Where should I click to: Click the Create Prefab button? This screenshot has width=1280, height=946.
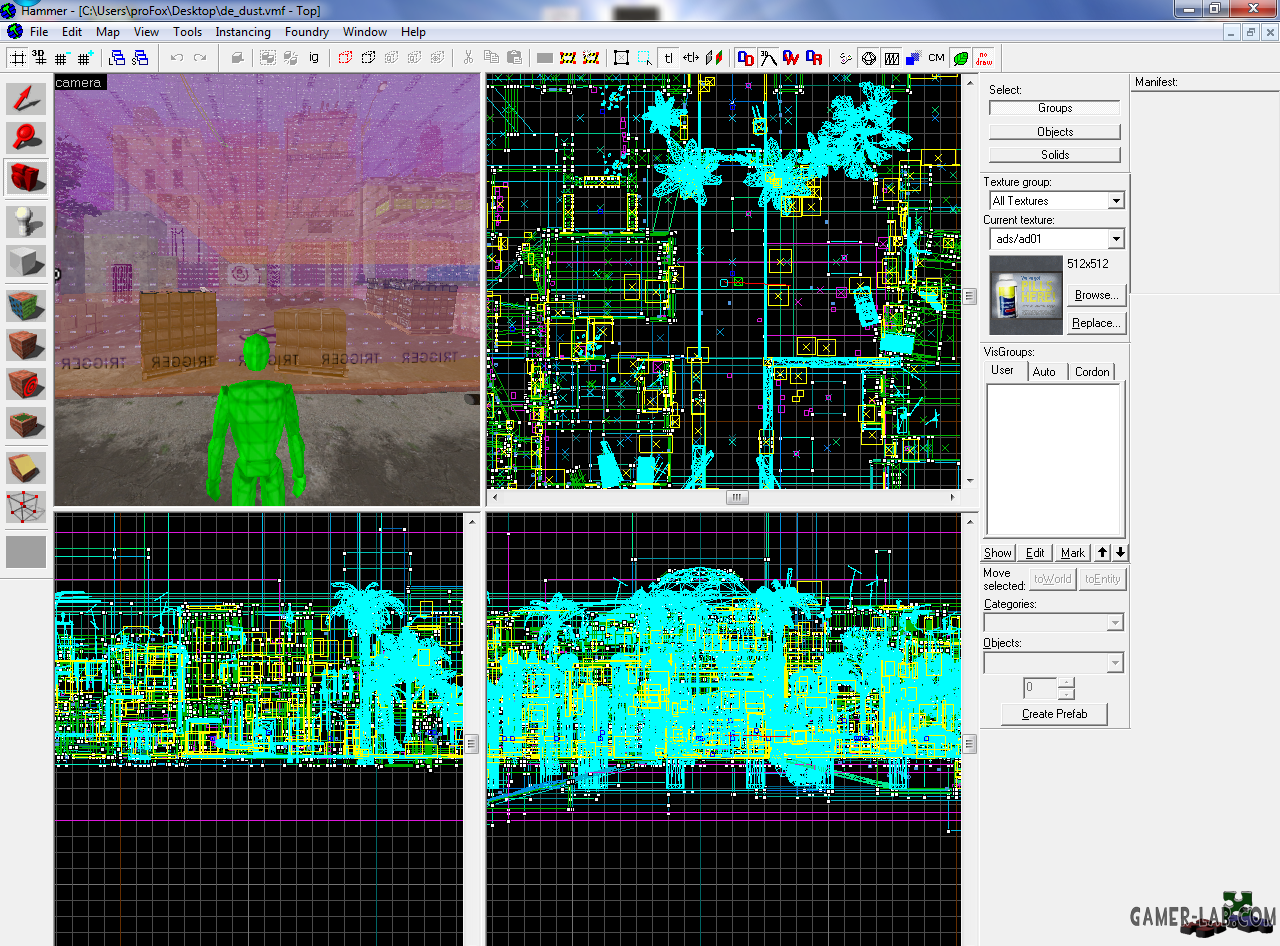[x=1055, y=714]
